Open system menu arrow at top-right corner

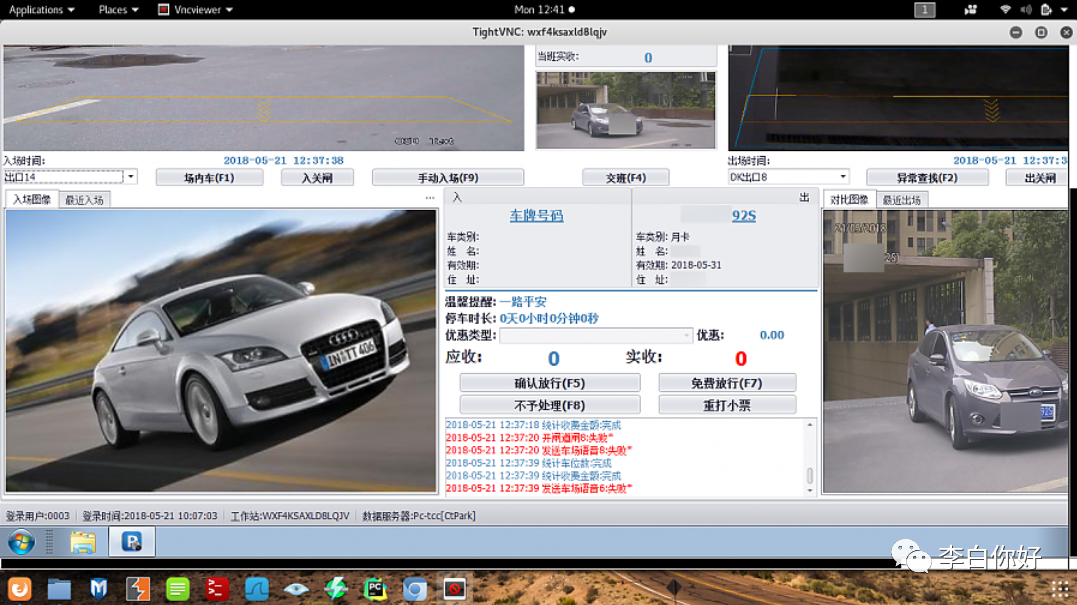coord(1066,10)
